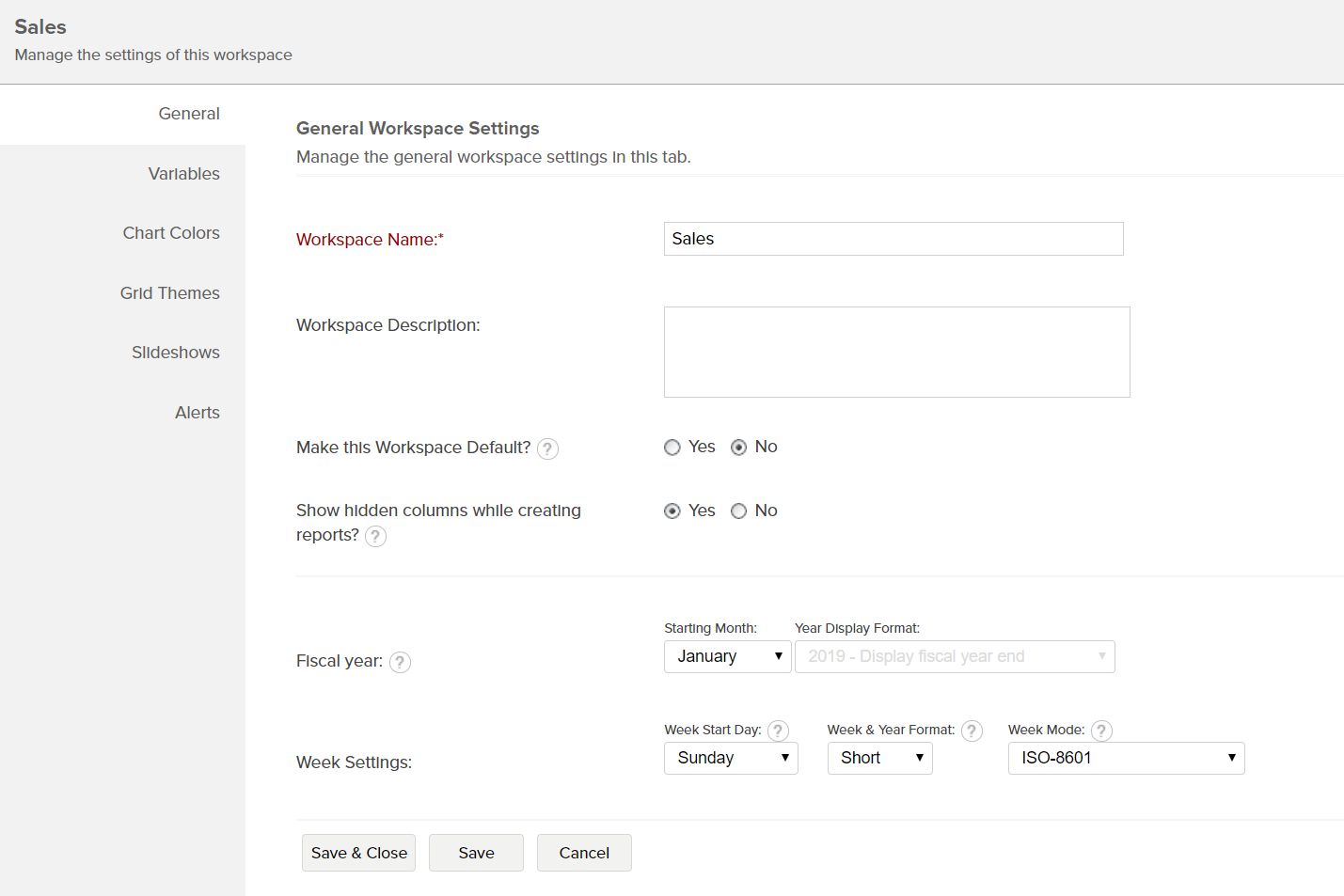Open the Week Mode ISO-8601 dropdown
The height and width of the screenshot is (896, 1344).
click(1126, 758)
